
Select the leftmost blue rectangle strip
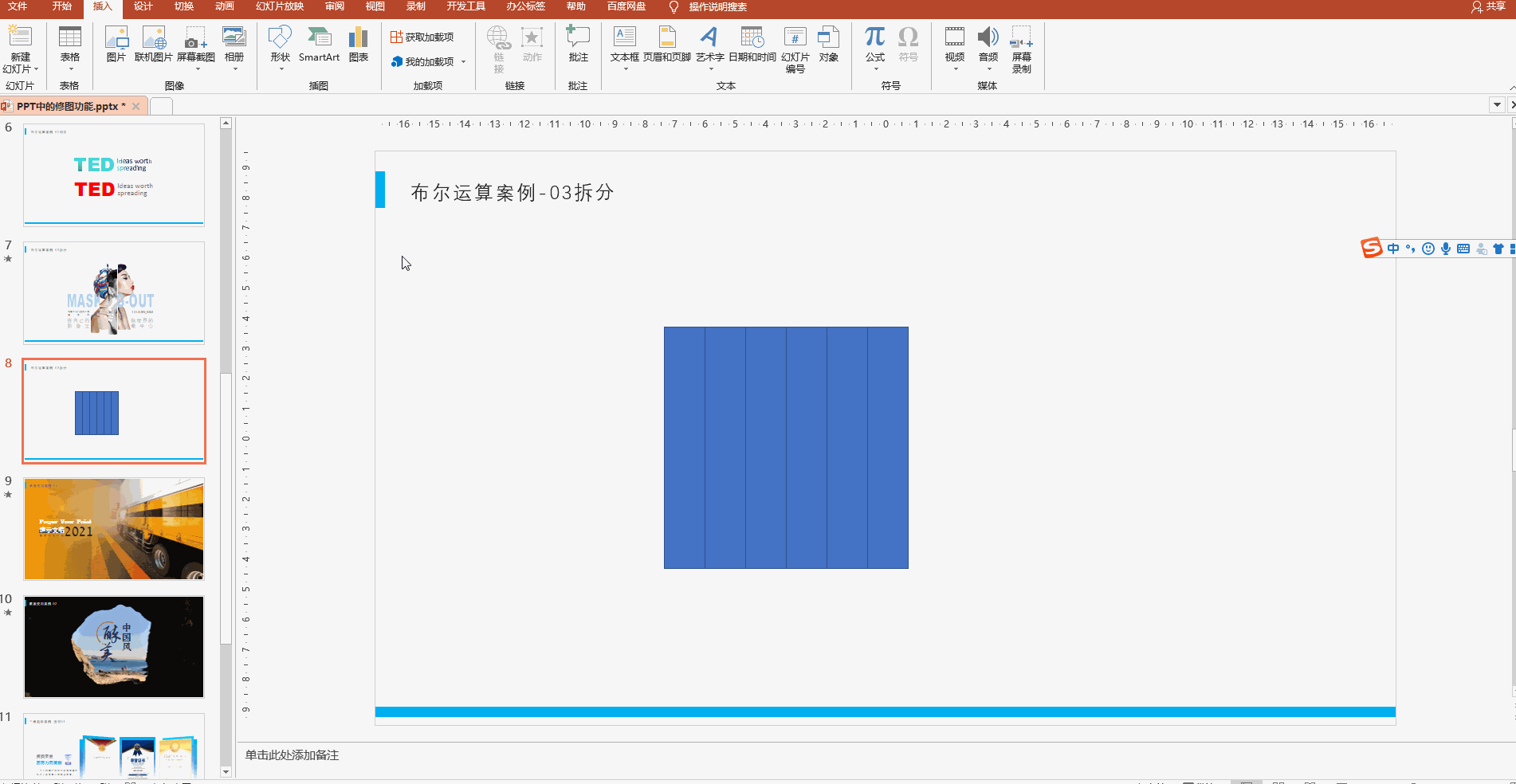coord(685,448)
